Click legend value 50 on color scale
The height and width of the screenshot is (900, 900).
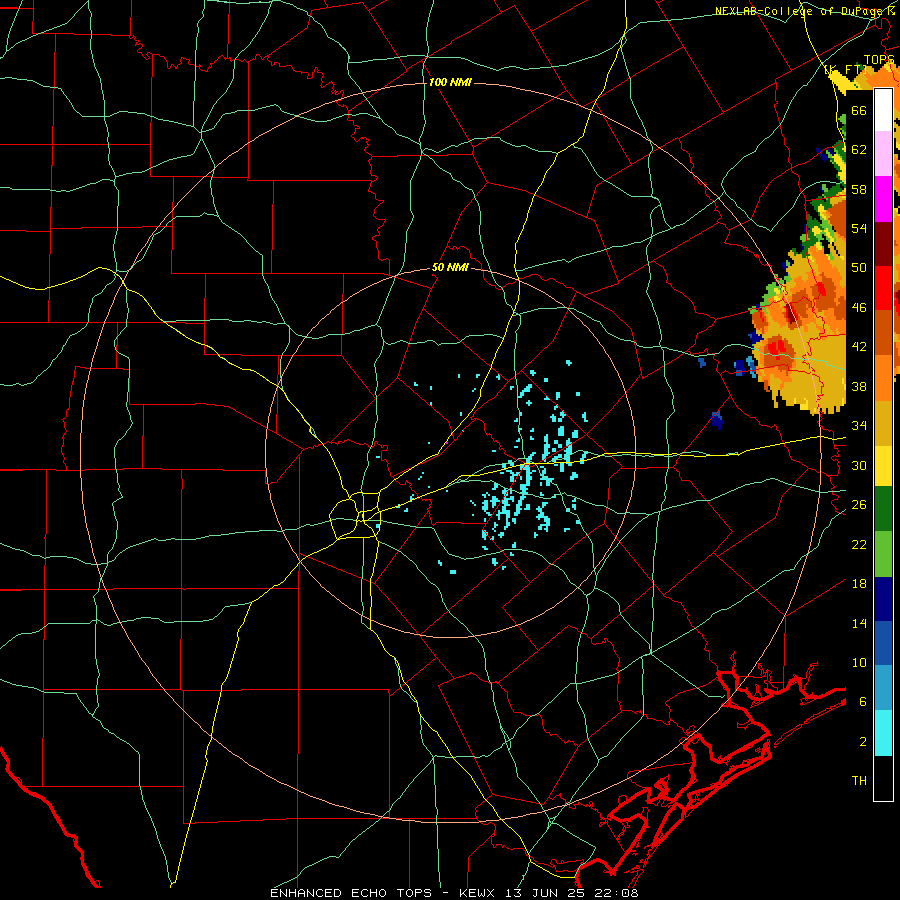click(x=859, y=268)
